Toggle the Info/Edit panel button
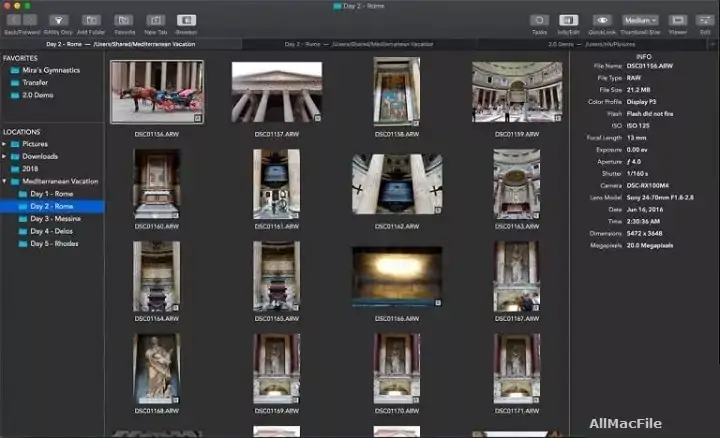 [568, 20]
